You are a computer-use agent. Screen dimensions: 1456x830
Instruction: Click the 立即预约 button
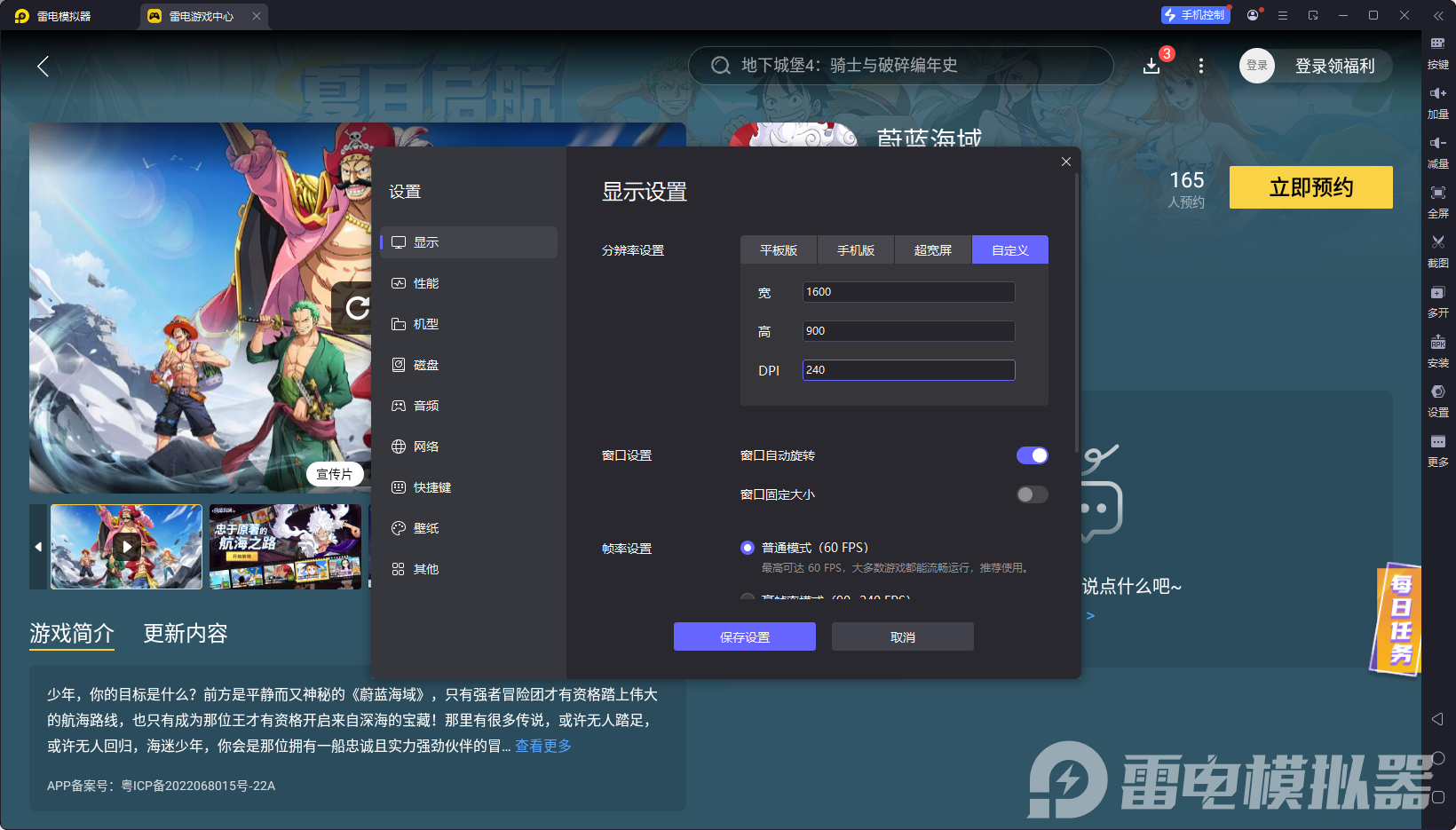click(1311, 187)
